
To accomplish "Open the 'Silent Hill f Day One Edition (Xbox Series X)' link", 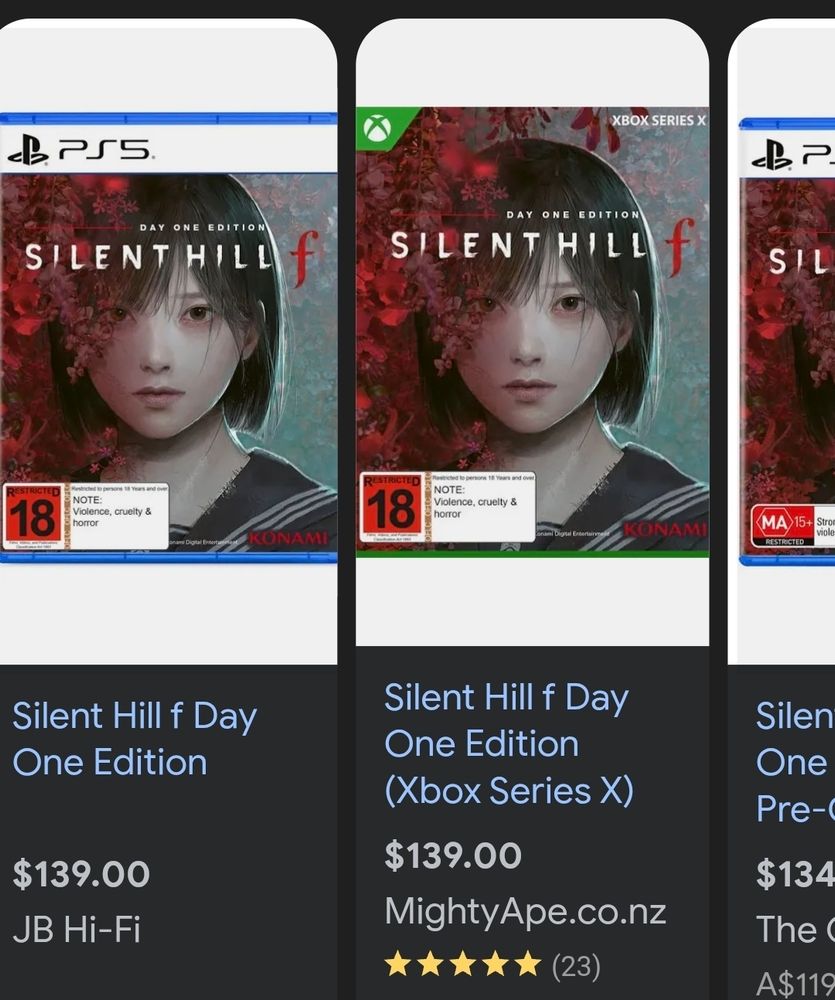I will click(x=508, y=744).
